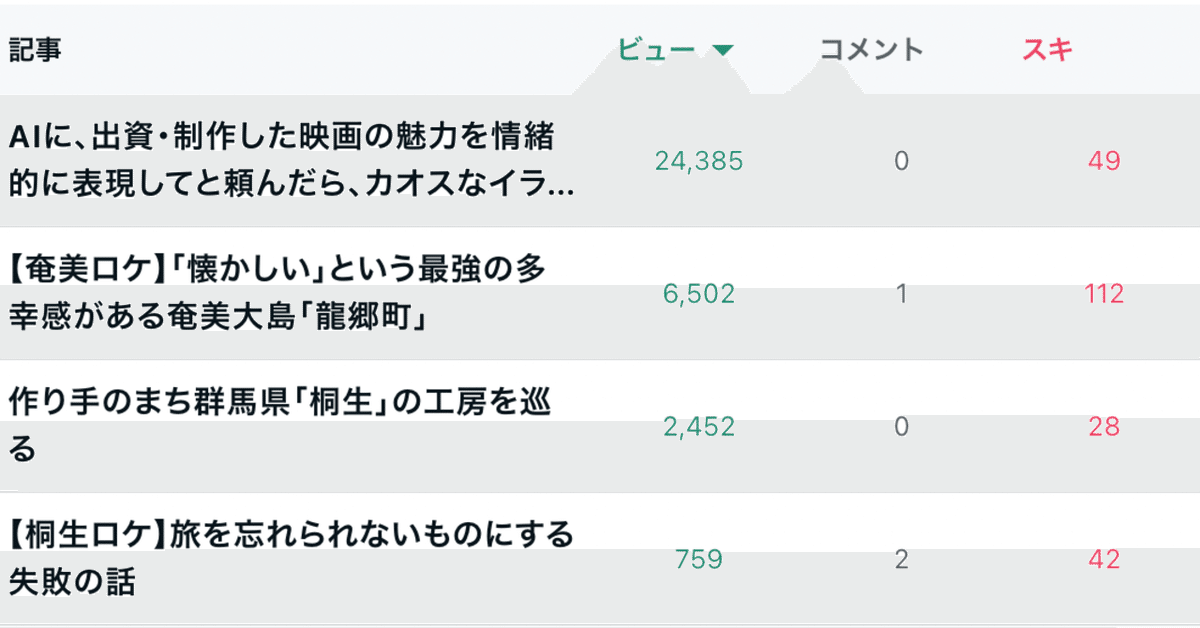Select the 42 likes value in last row
Image resolution: width=1200 pixels, height=628 pixels.
pyautogui.click(x=1104, y=560)
